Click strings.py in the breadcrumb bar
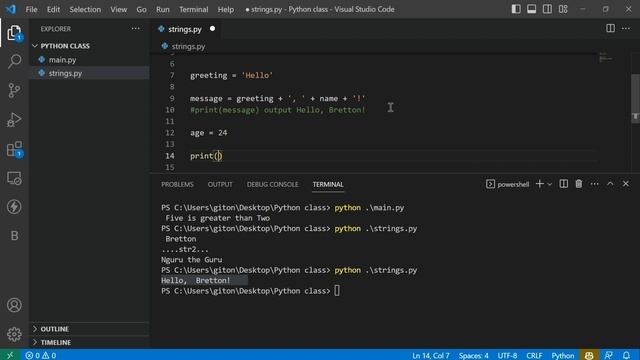This screenshot has width=640, height=360. click(188, 46)
